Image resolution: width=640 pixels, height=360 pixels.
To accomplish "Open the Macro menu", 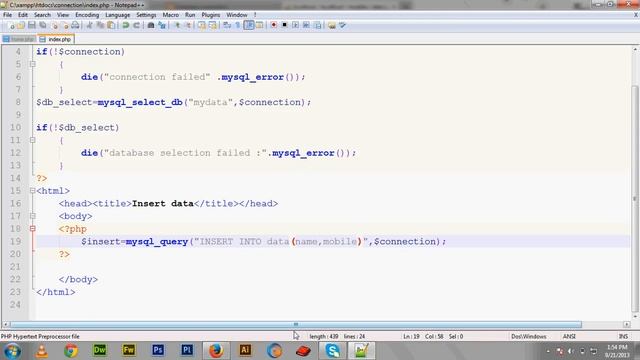I will [x=171, y=15].
